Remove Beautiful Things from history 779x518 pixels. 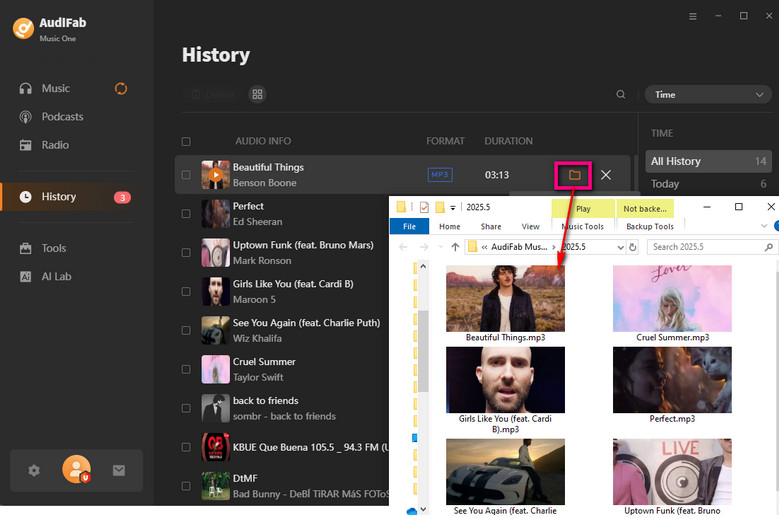[606, 175]
